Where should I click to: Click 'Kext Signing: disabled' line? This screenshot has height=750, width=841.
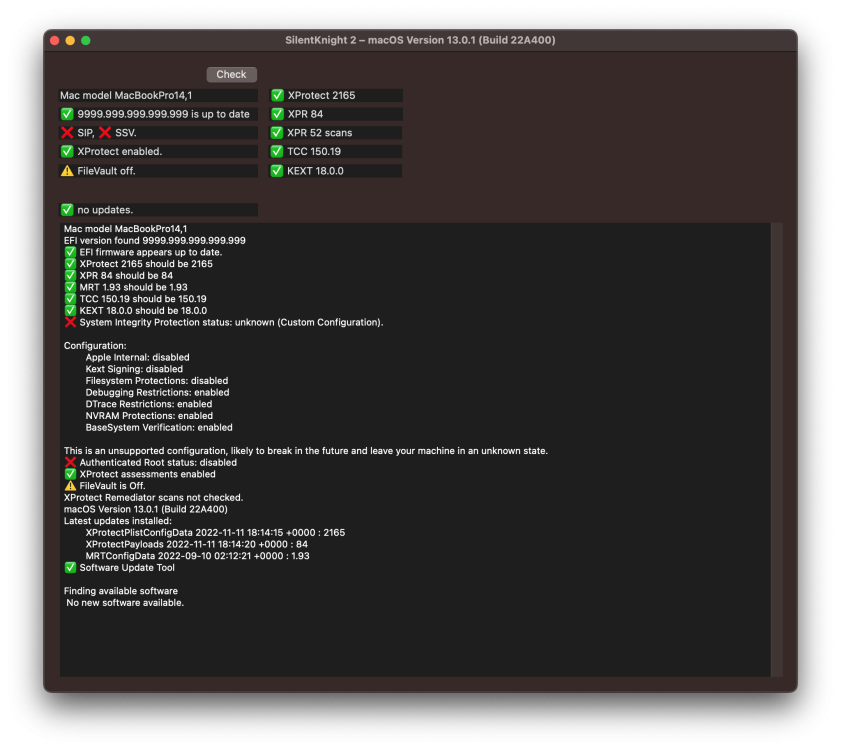[134, 369]
